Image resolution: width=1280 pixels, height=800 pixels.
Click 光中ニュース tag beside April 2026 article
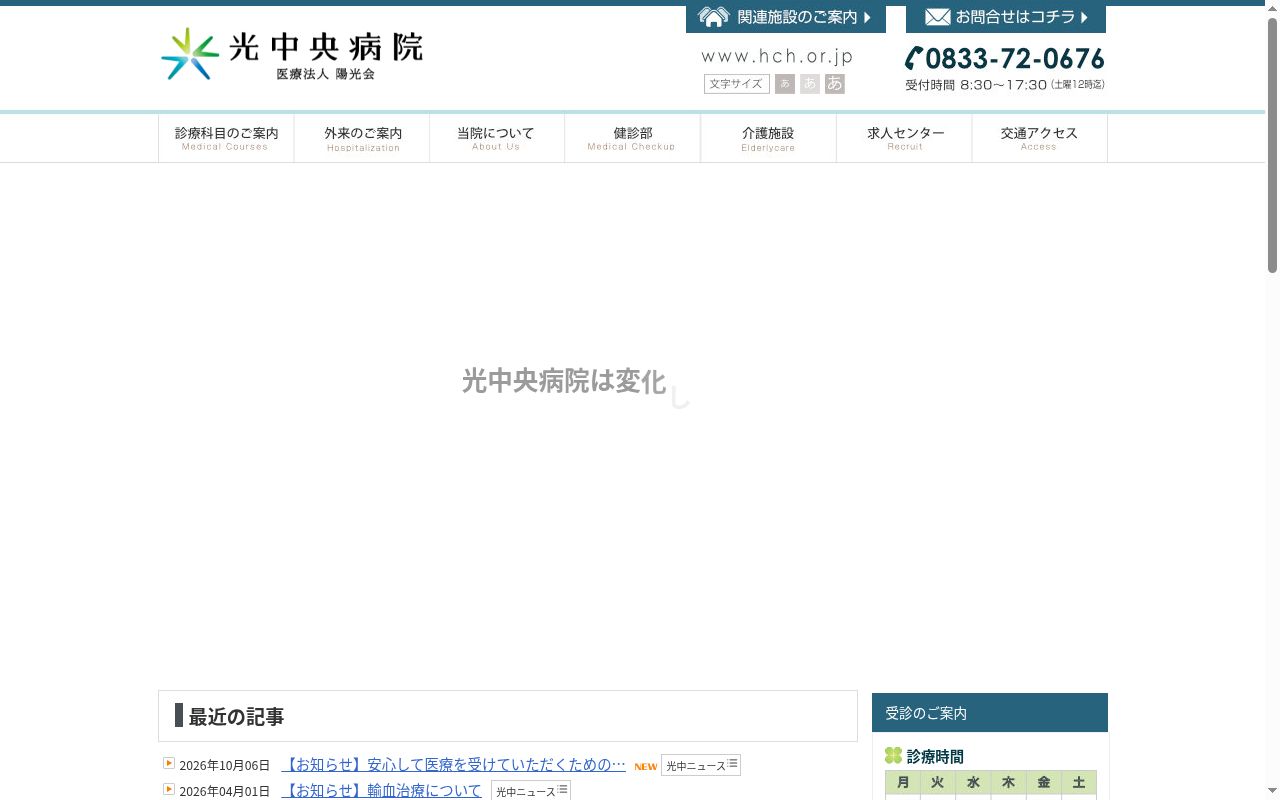point(530,791)
